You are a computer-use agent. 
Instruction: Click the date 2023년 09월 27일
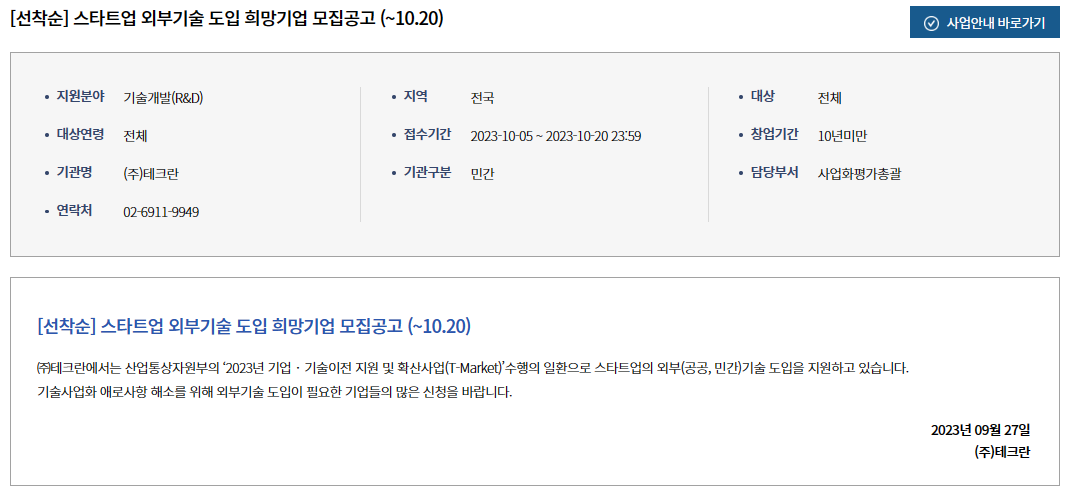pos(981,431)
